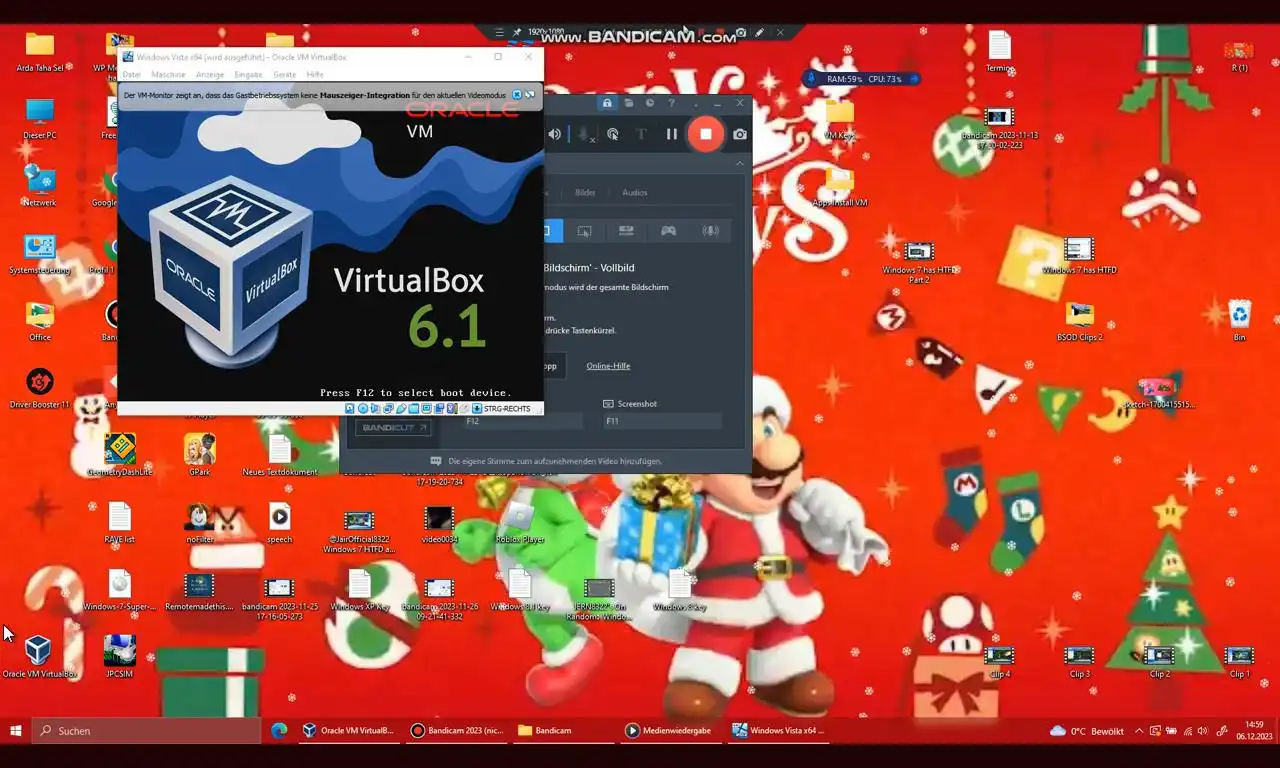The image size is (1280, 768).
Task: Select the Bin recycle icon on desktop
Action: [1240, 321]
